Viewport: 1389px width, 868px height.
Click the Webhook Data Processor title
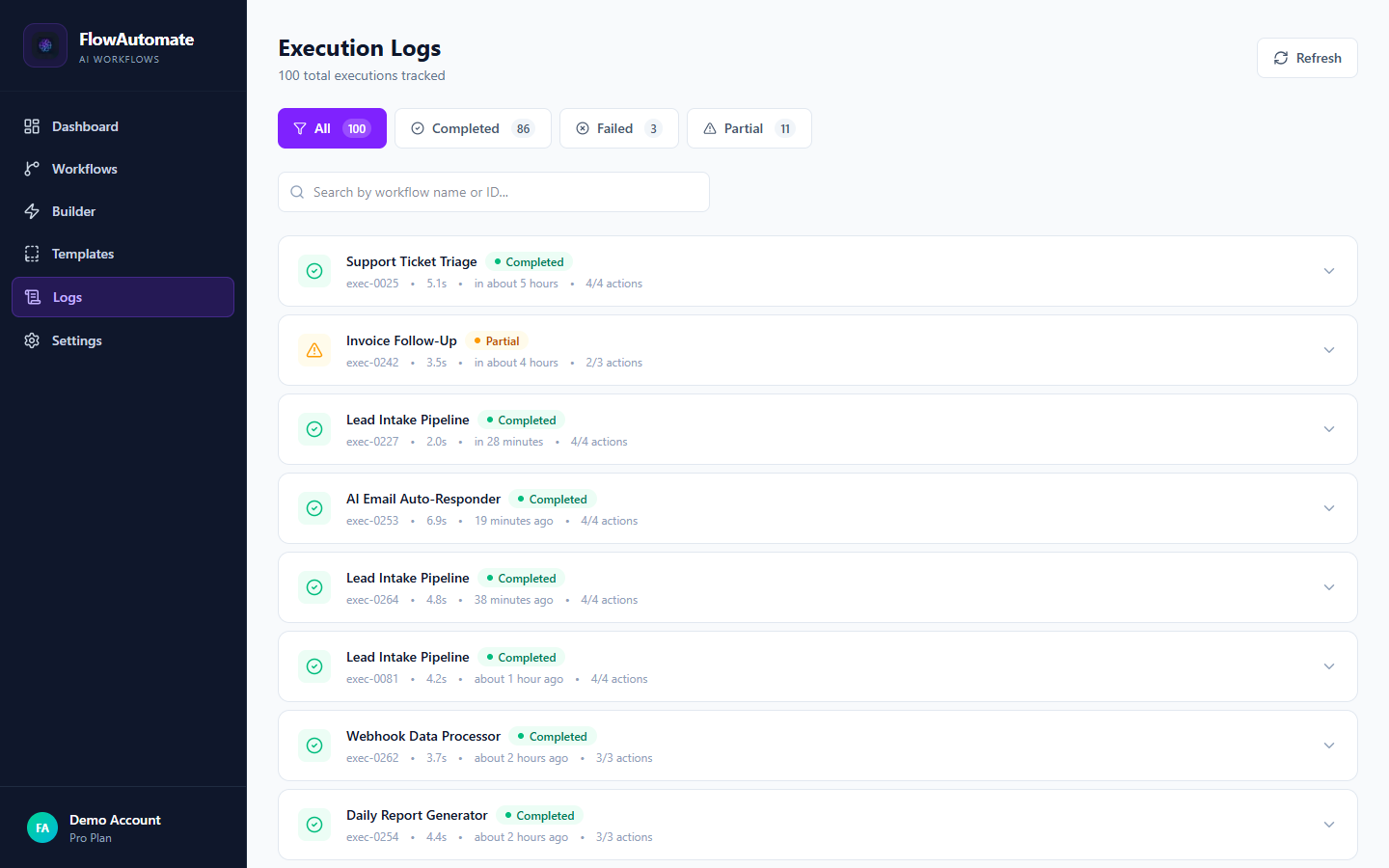point(423,736)
